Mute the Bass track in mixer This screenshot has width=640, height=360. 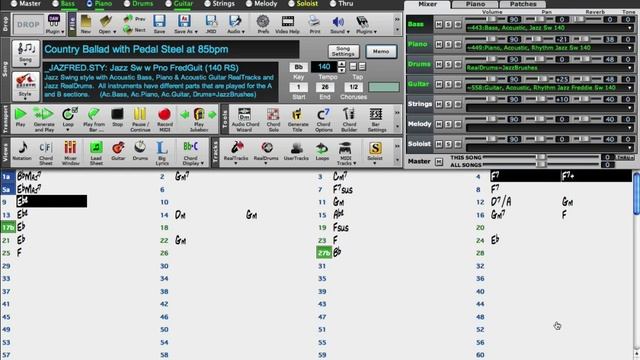click(x=439, y=24)
